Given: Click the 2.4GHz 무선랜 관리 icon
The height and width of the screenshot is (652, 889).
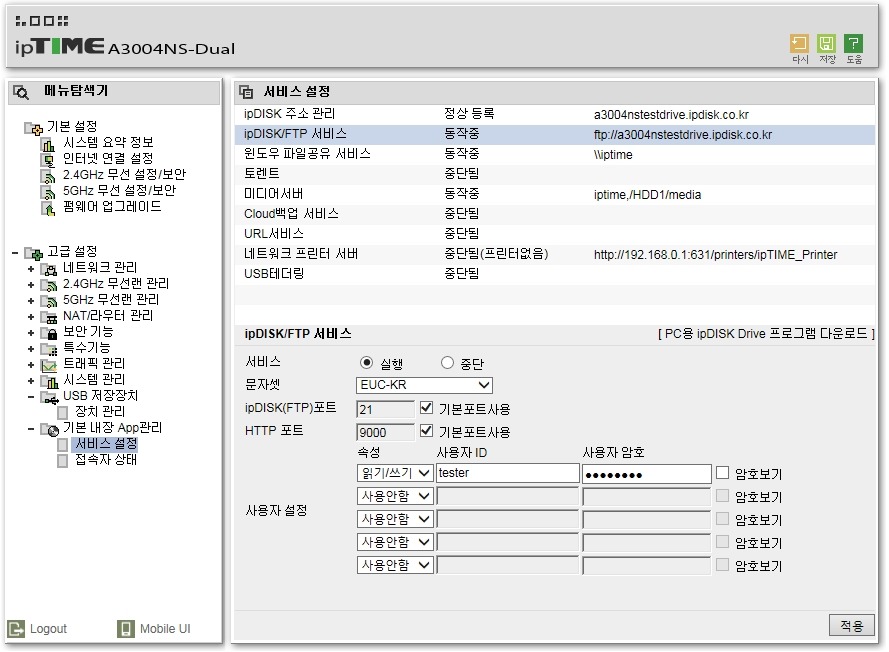Looking at the screenshot, I should click(x=49, y=285).
